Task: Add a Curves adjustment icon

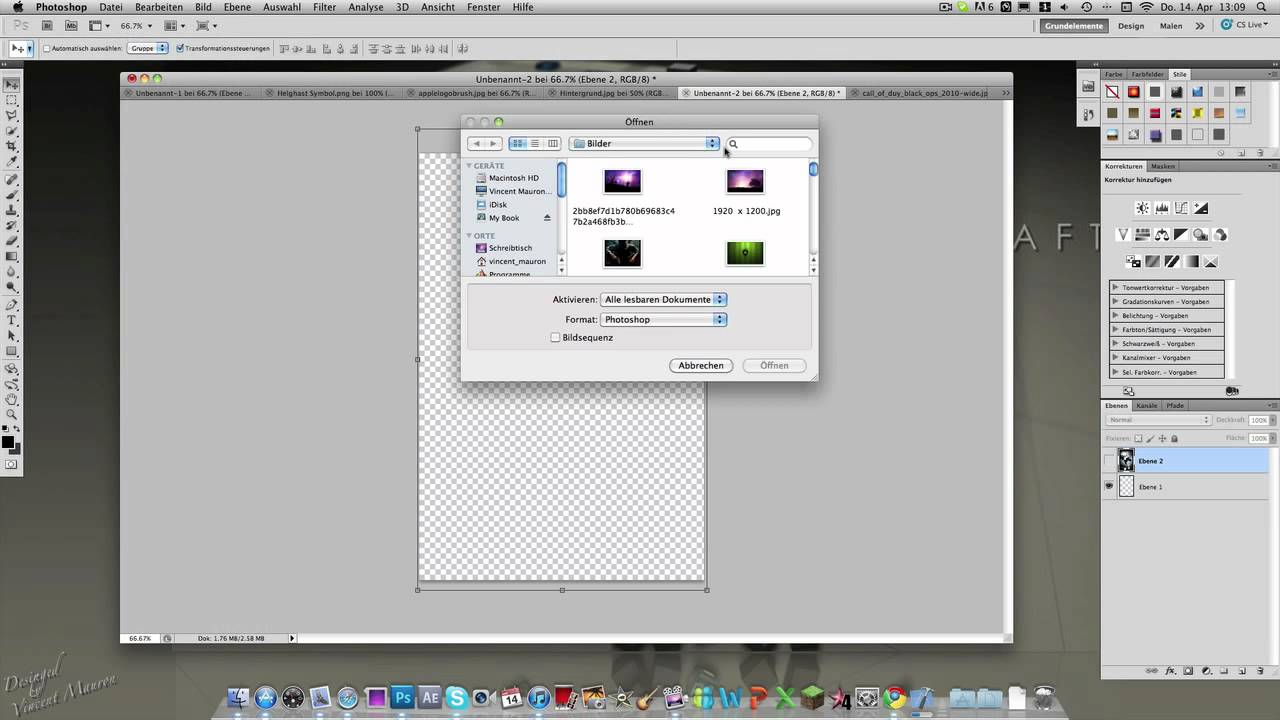Action: point(1181,208)
